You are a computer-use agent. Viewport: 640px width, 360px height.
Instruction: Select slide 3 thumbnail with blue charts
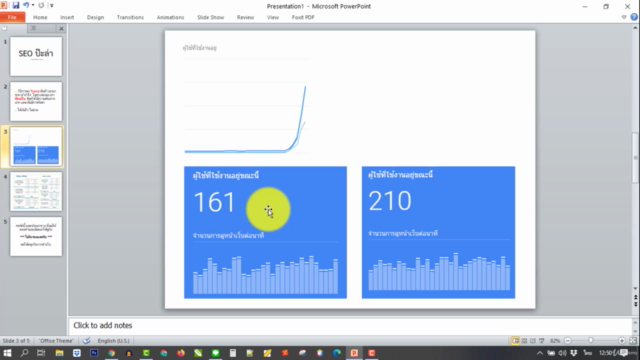(x=36, y=146)
